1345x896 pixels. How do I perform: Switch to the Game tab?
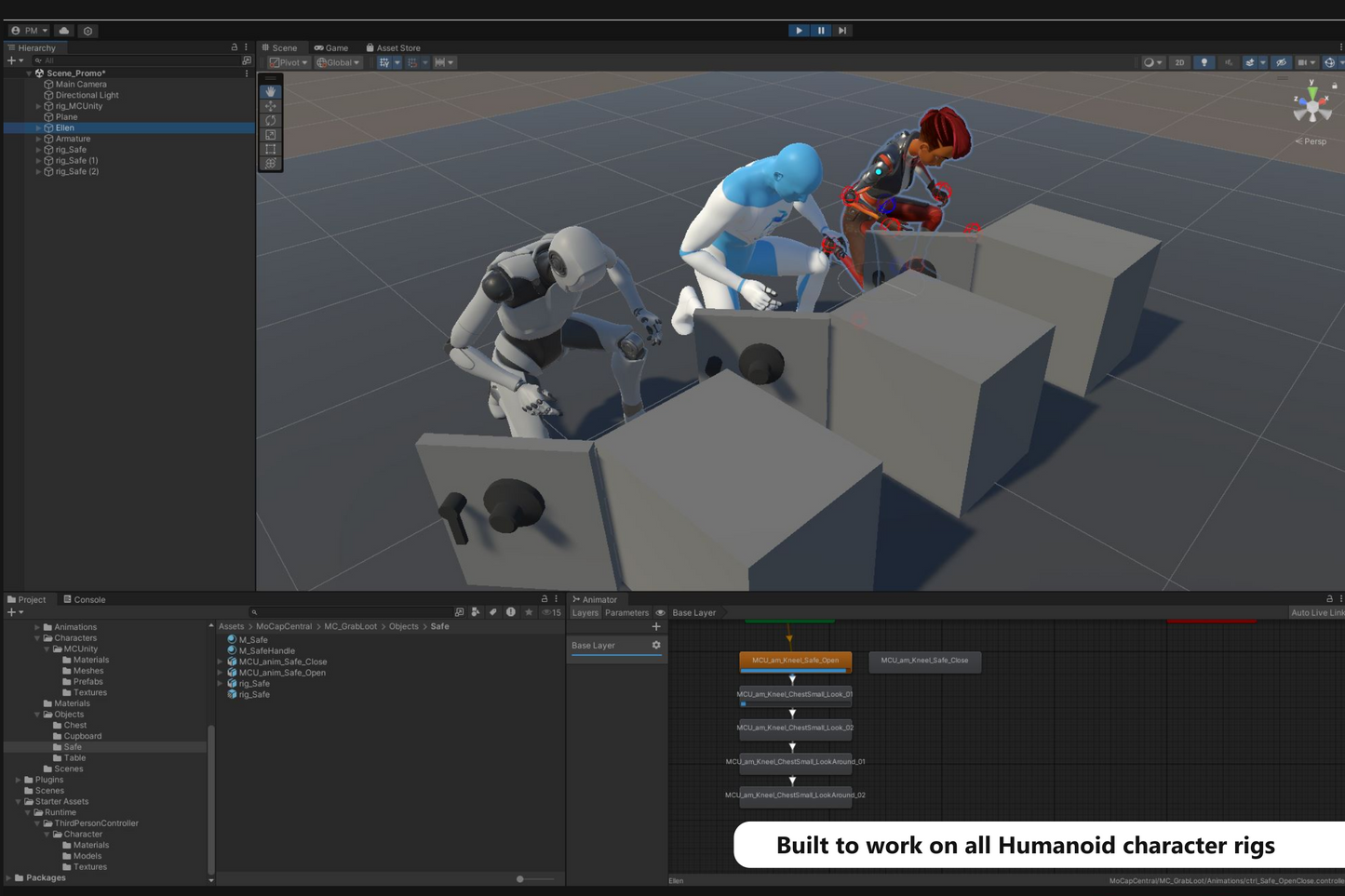(331, 47)
